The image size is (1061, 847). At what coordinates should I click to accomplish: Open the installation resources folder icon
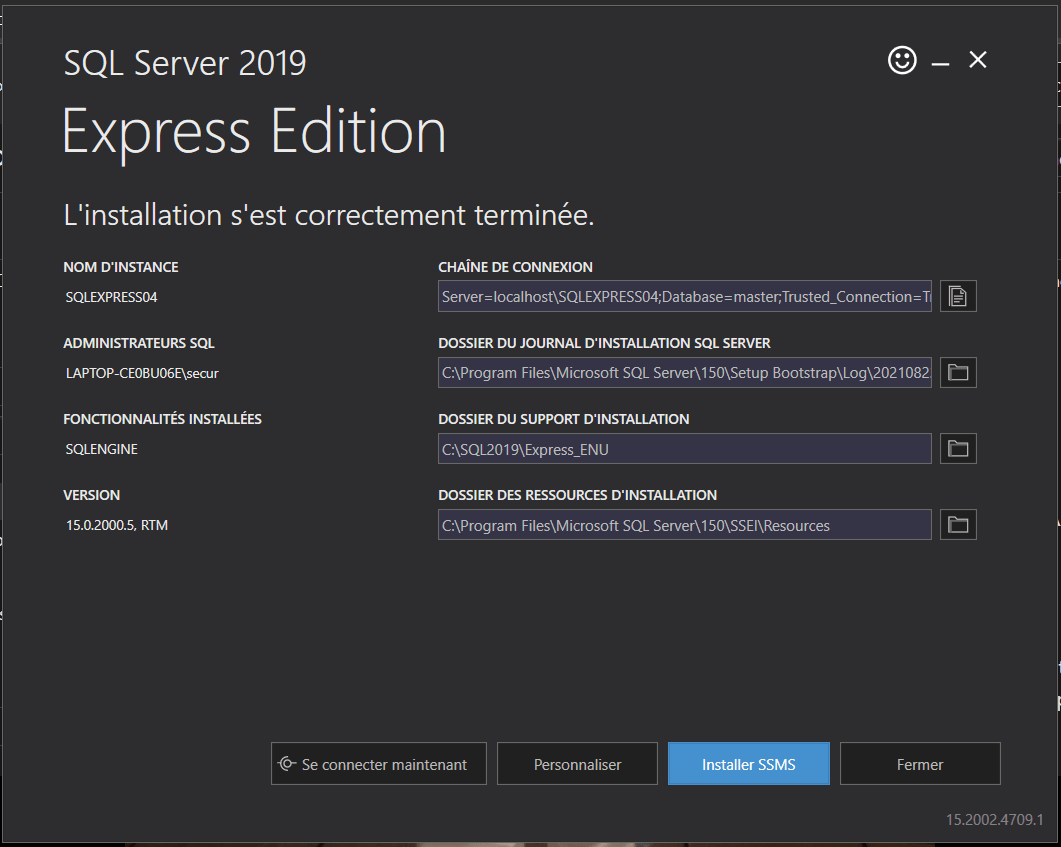pos(958,524)
